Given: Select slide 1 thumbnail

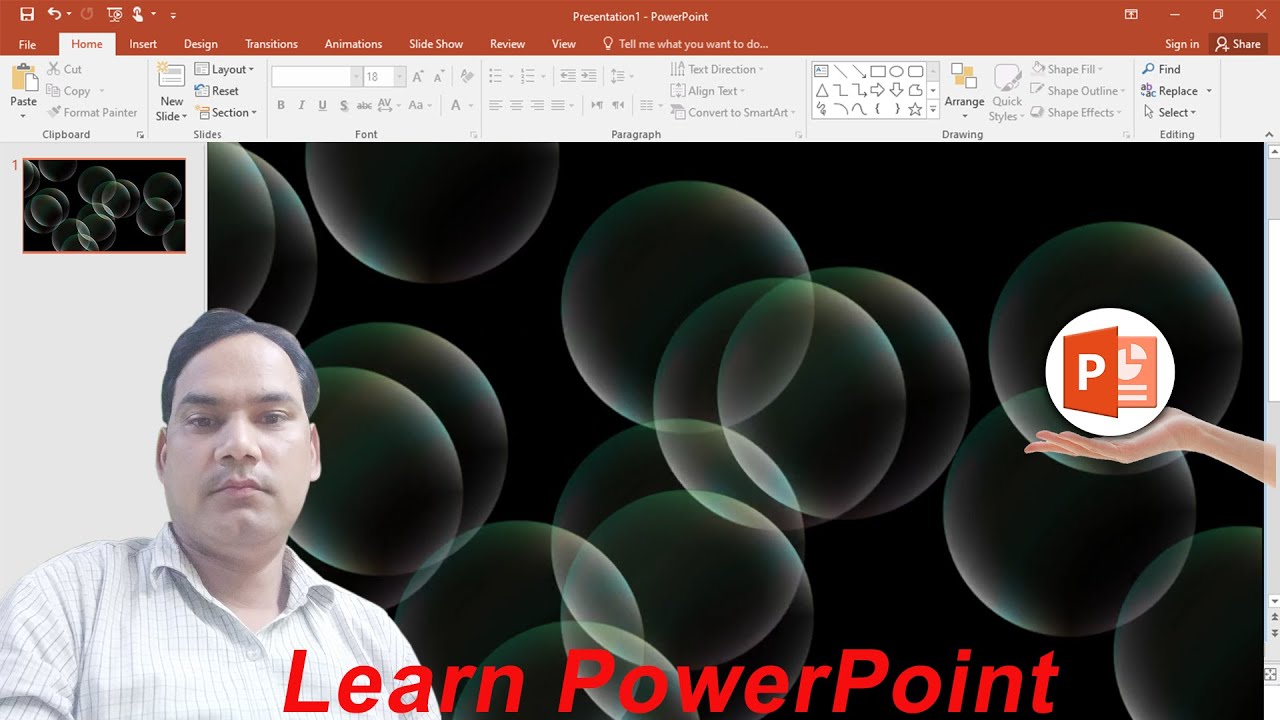Looking at the screenshot, I should pos(104,205).
